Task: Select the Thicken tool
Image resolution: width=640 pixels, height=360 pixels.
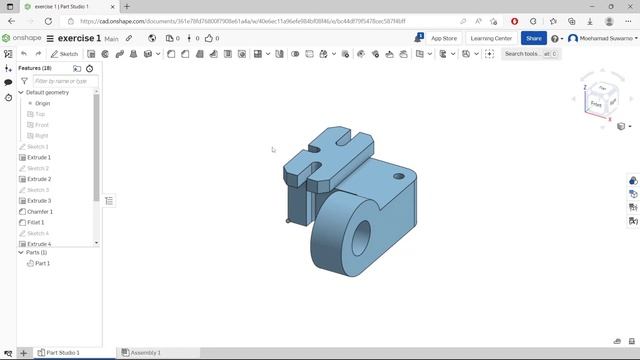Action: click(148, 54)
